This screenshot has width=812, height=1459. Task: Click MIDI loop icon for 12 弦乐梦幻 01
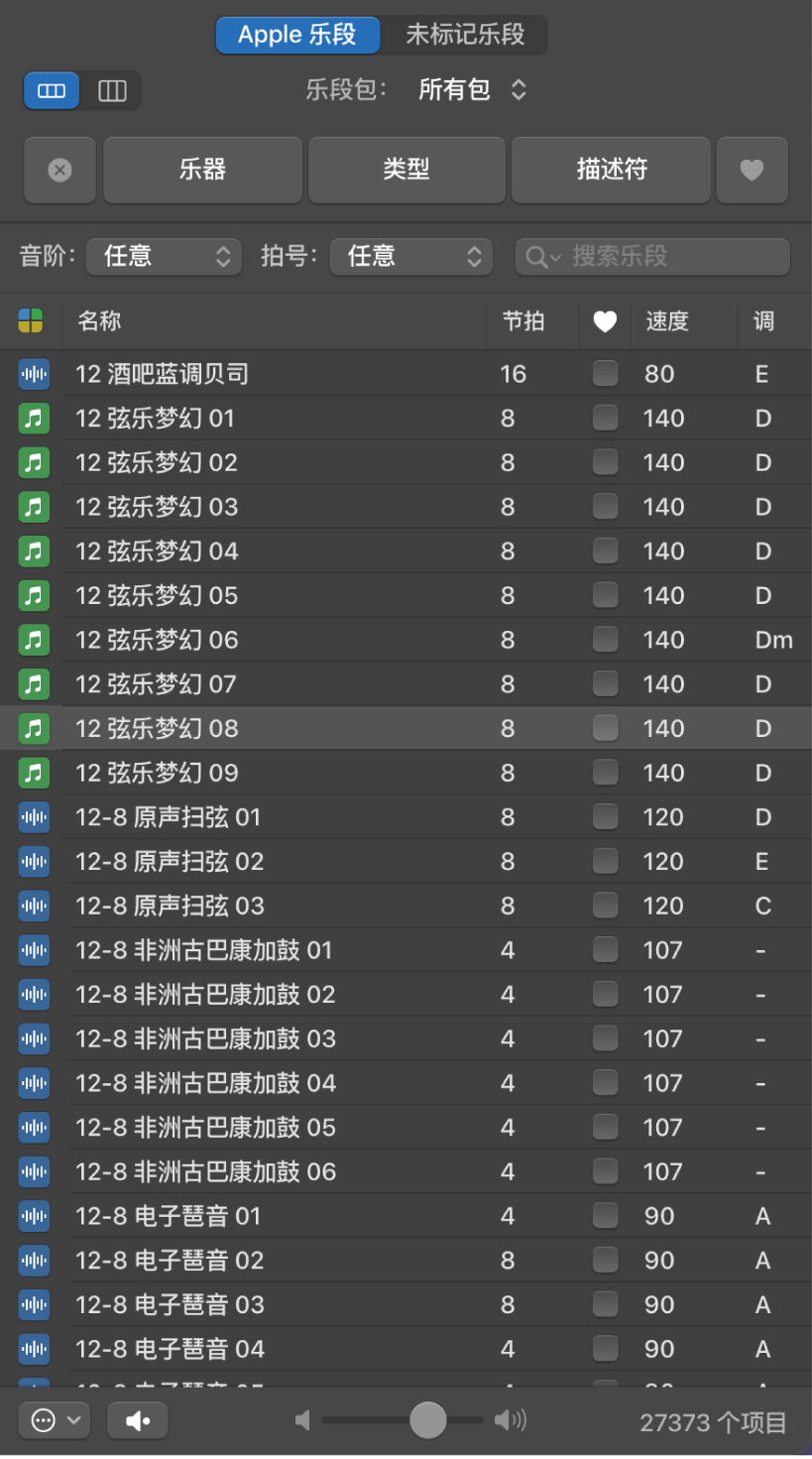(34, 419)
